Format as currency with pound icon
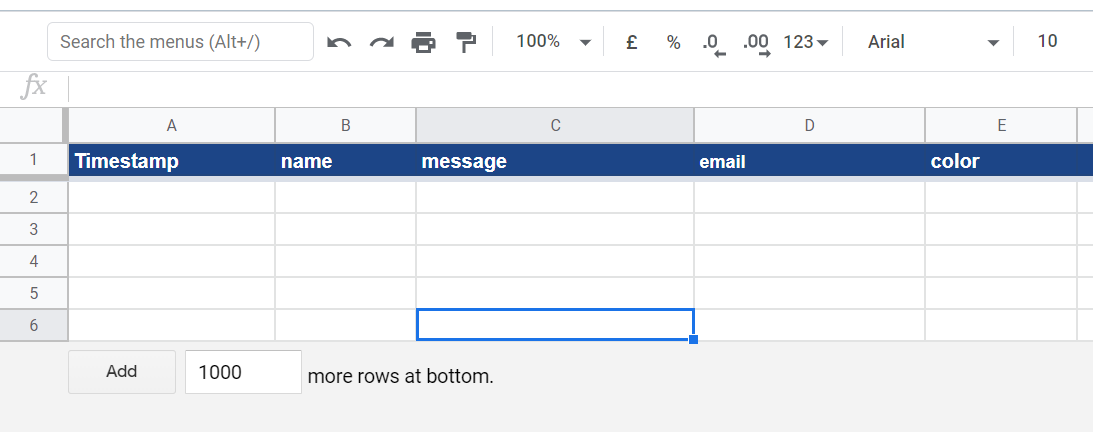 631,42
